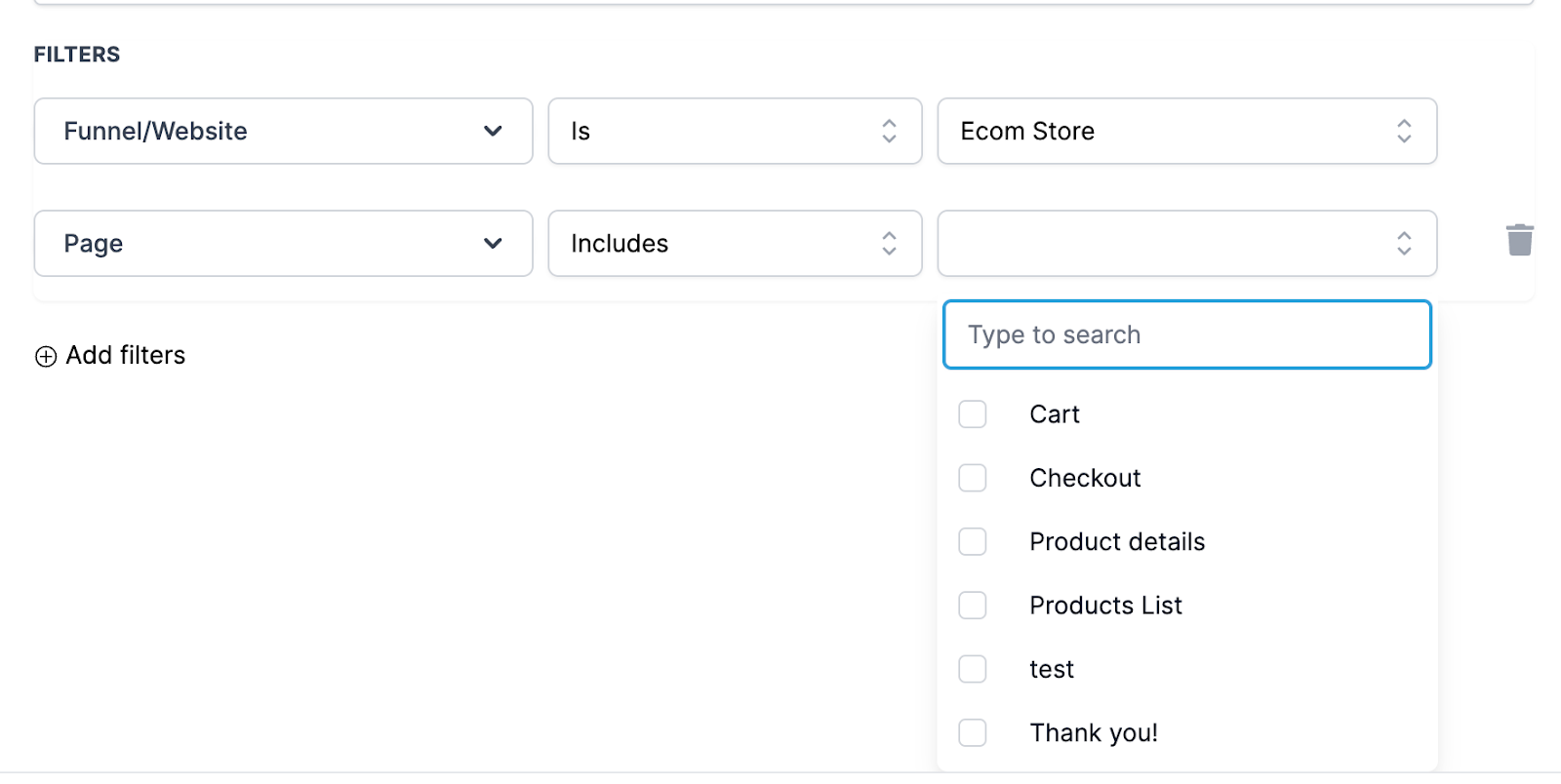Click Add filters
Viewport: 1561px width, 784px height.
pyautogui.click(x=125, y=356)
